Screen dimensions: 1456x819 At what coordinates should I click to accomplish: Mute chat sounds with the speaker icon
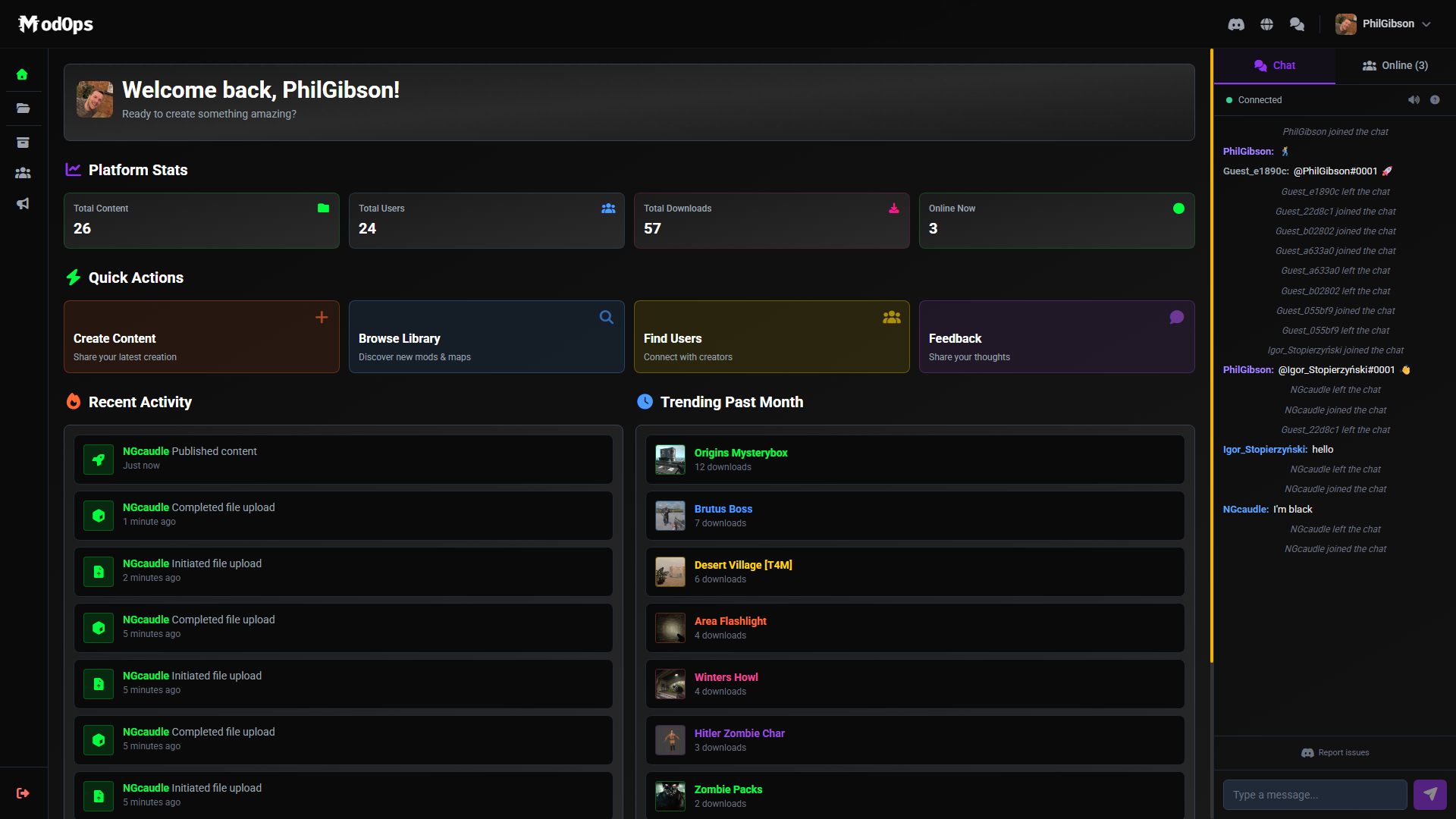[1414, 99]
